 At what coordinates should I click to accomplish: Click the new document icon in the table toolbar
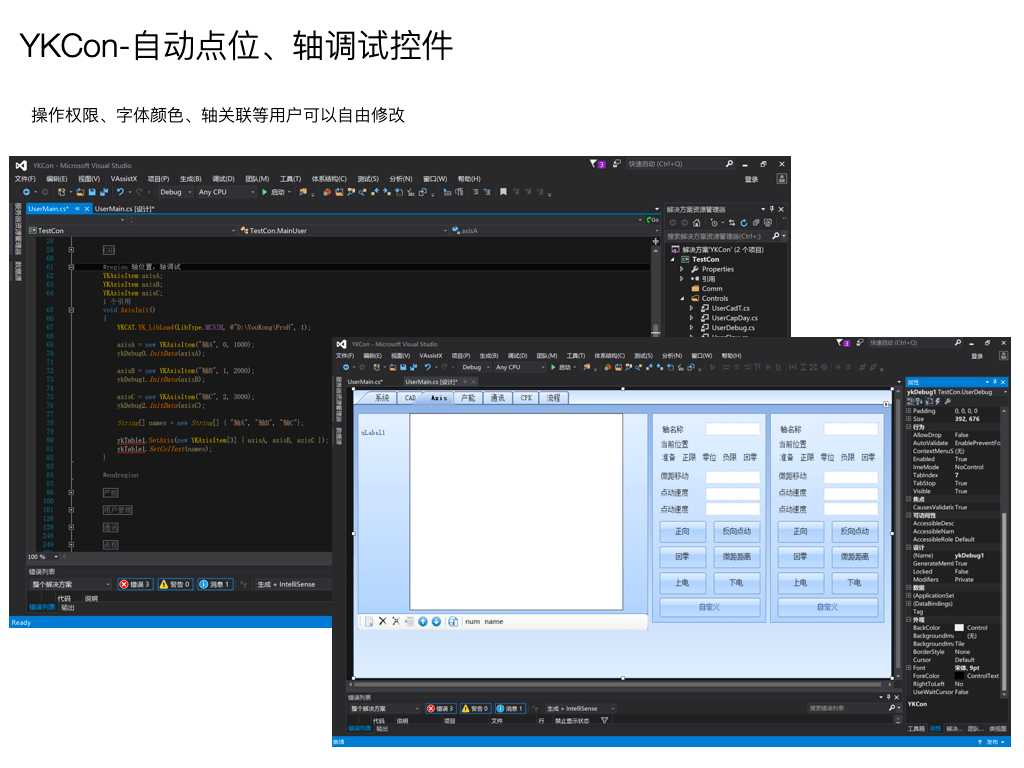click(x=368, y=621)
